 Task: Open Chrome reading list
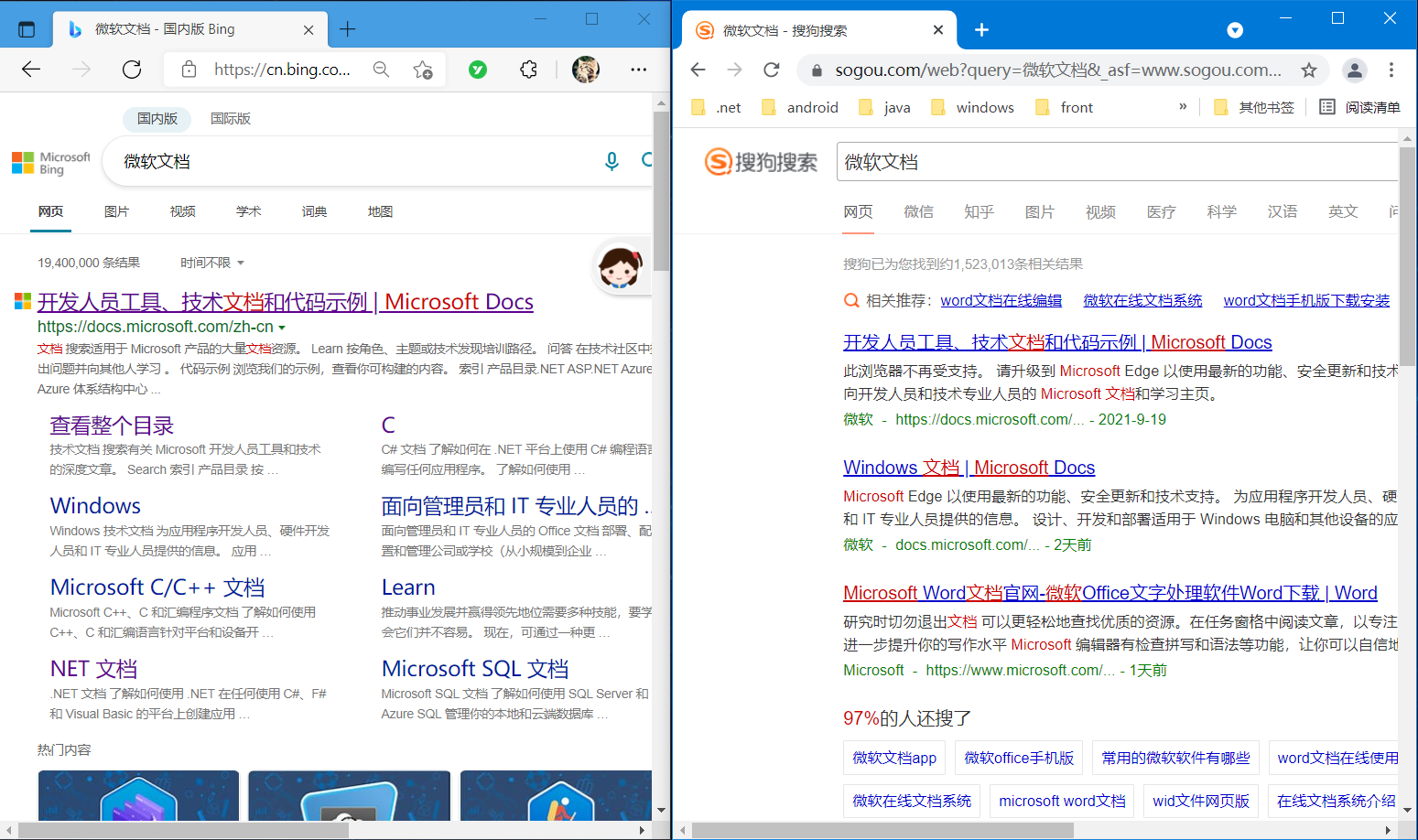click(1359, 107)
